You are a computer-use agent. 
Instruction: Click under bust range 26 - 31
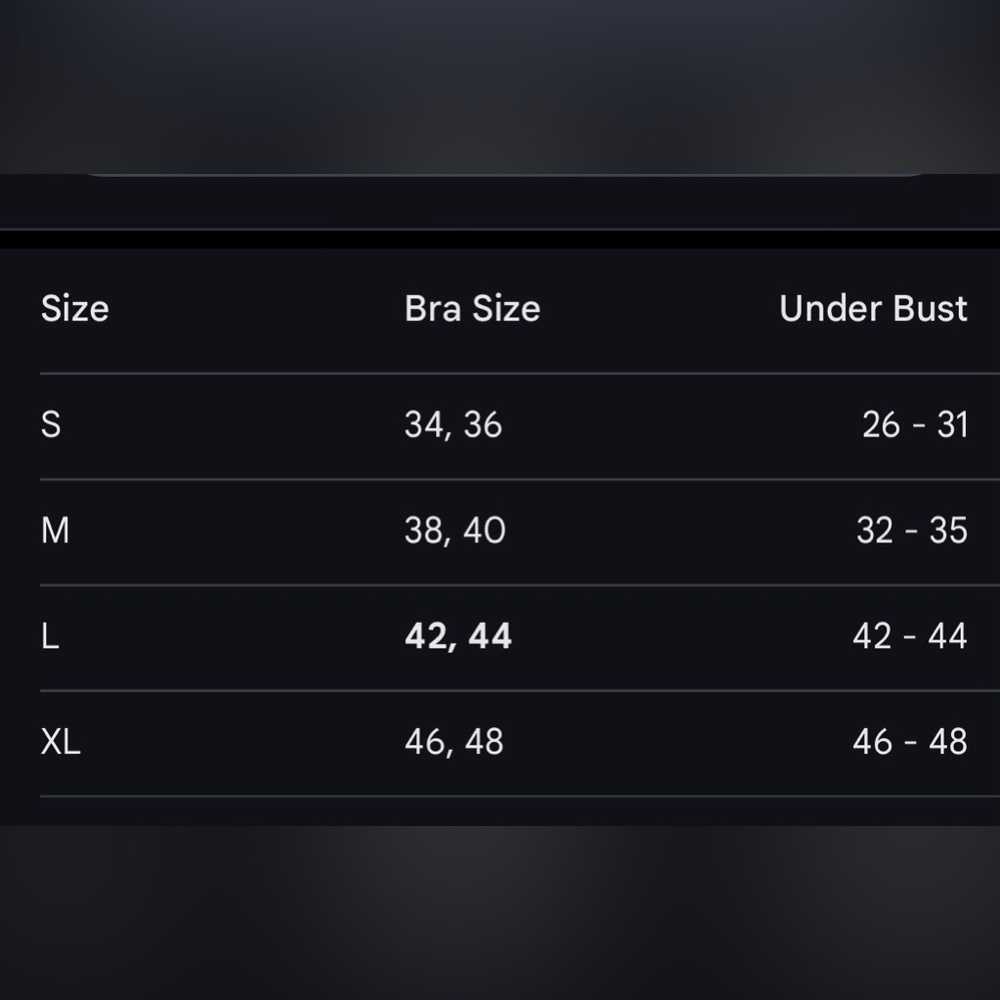[915, 425]
